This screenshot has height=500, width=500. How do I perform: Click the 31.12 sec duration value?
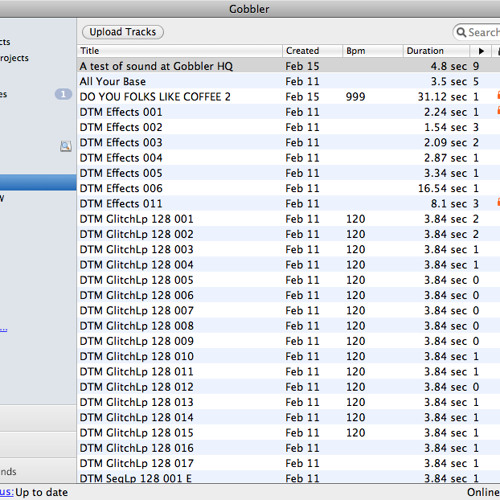[442, 97]
